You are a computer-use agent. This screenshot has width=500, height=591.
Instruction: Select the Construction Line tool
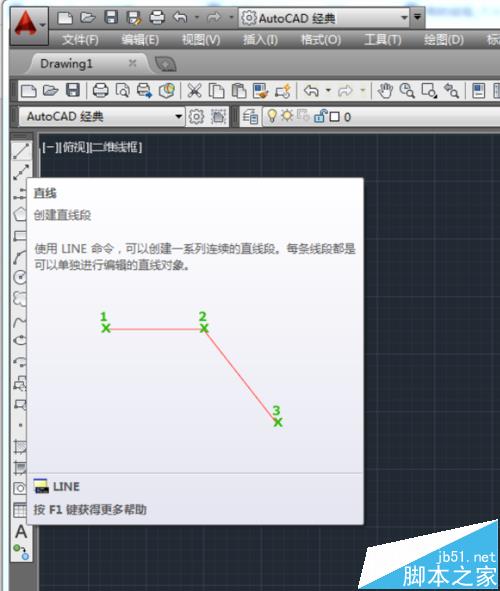point(21,172)
